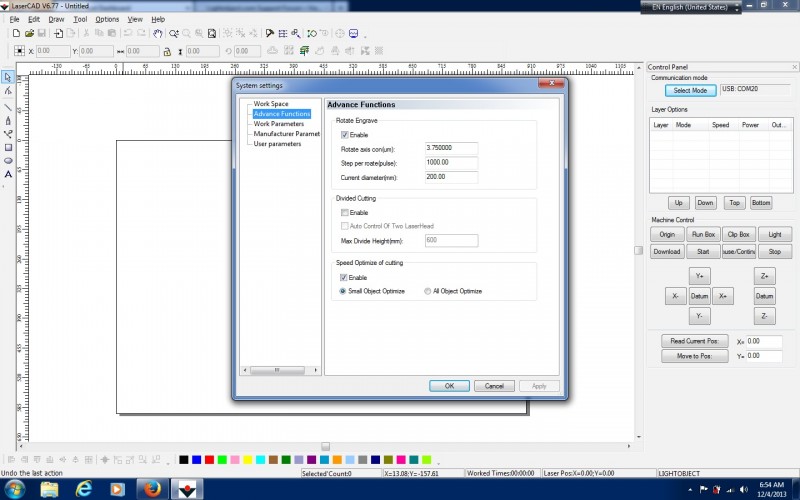
Task: Click the New document icon
Action: [16, 33]
